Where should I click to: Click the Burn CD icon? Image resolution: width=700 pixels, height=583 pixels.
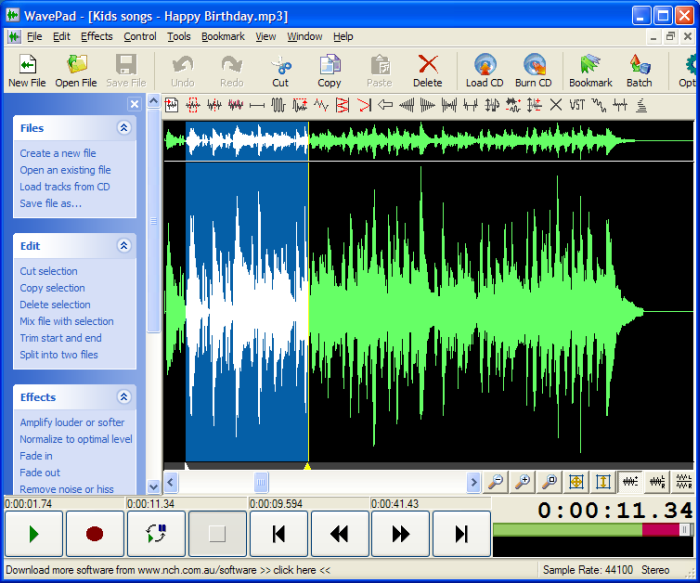[x=533, y=71]
